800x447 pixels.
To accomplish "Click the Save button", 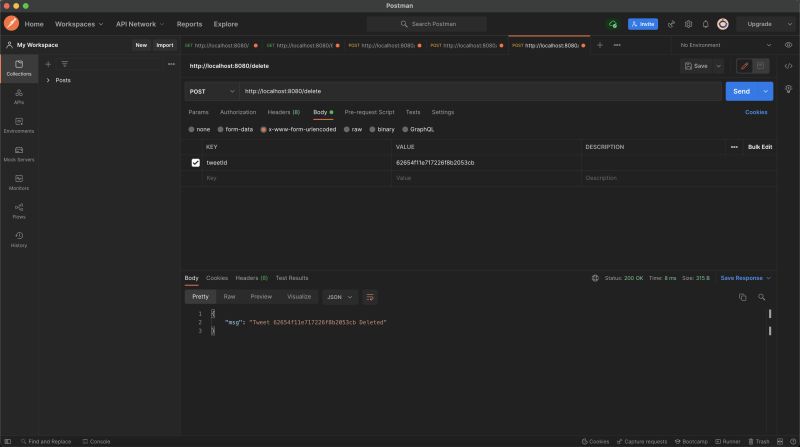I will [696, 66].
